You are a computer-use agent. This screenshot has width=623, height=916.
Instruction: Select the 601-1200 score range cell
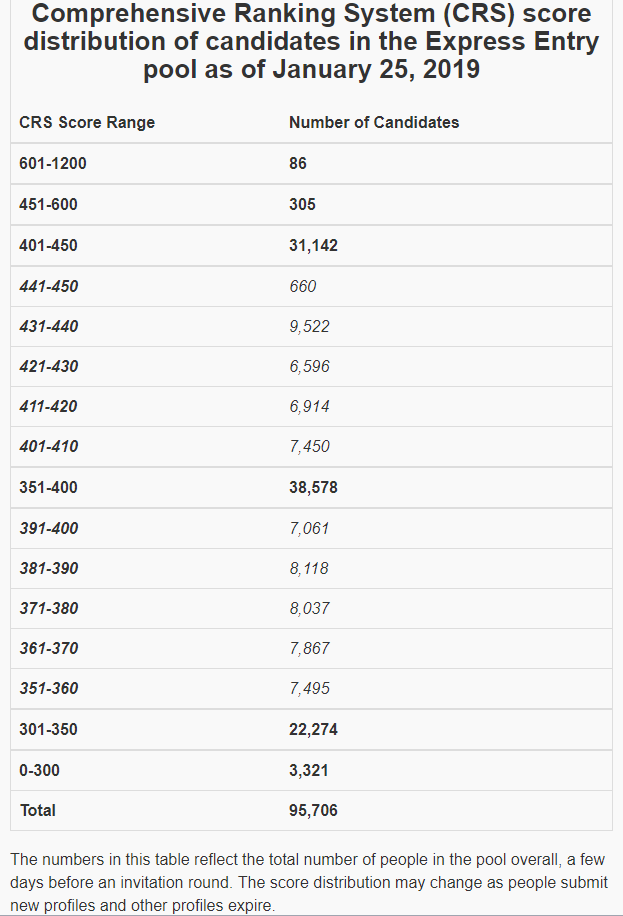(x=53, y=164)
